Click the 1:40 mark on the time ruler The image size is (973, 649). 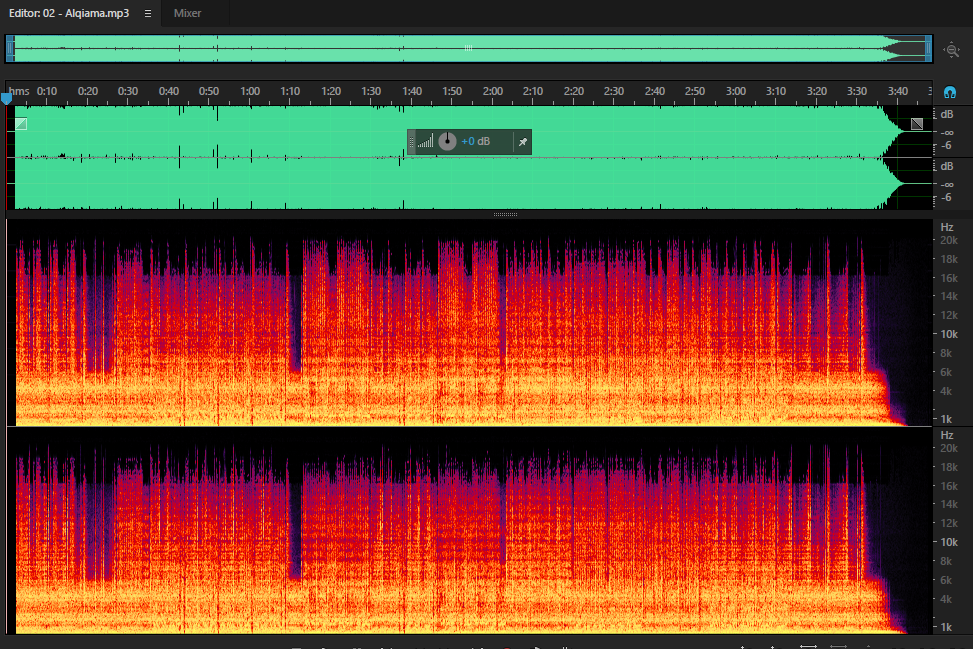tap(412, 91)
